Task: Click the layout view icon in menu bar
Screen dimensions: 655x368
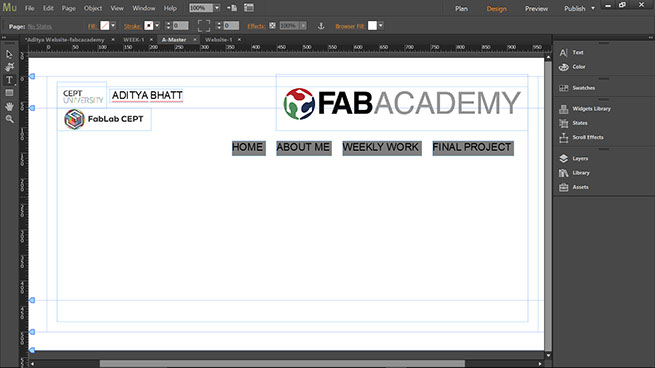Action: tap(249, 8)
